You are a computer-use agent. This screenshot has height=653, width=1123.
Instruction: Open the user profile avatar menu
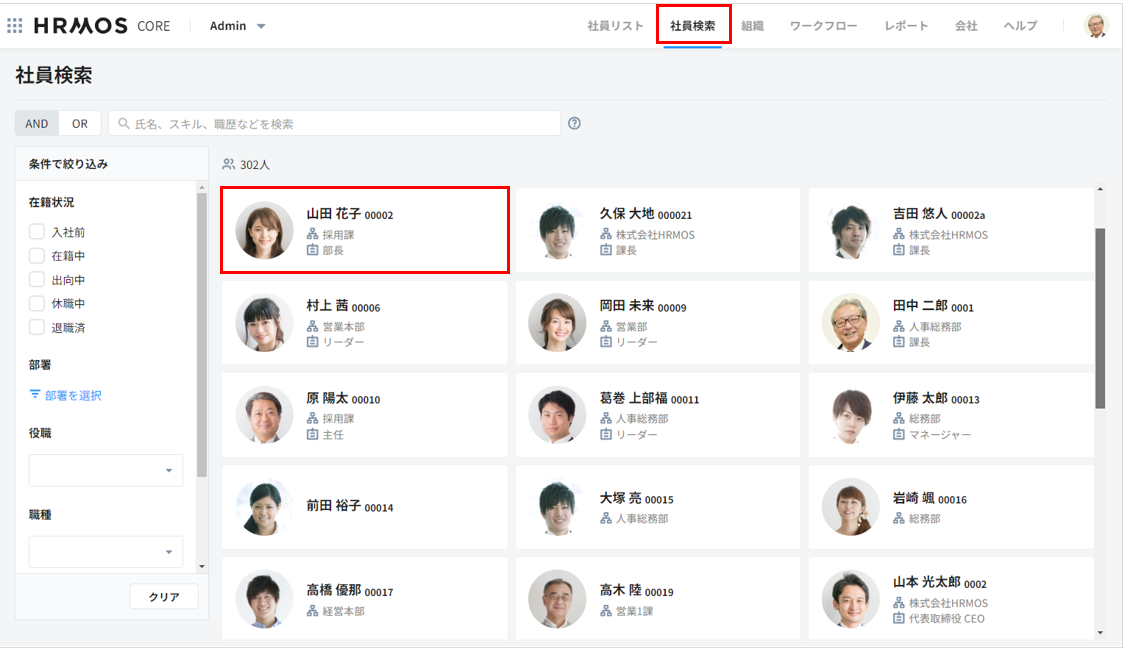pos(1096,26)
